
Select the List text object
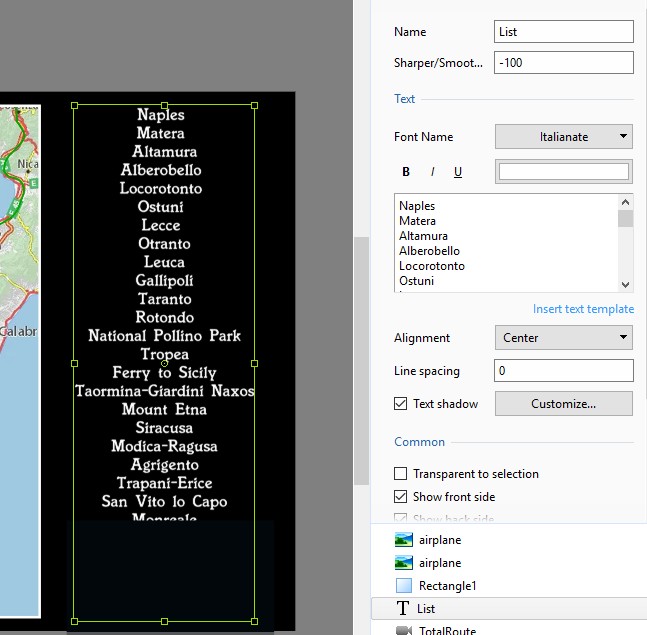tap(427, 608)
